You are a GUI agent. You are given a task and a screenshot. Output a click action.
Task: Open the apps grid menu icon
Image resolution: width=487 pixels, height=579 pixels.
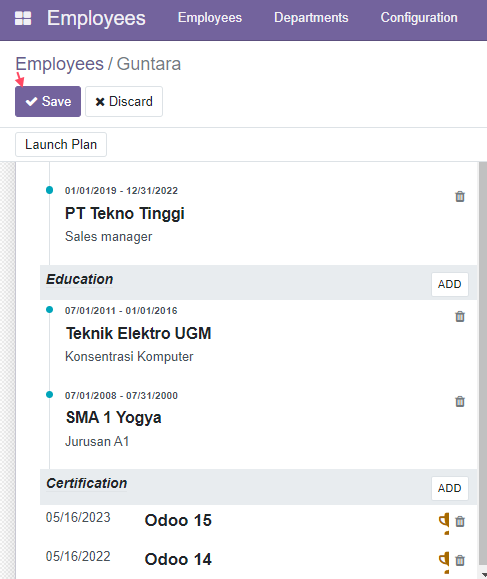[x=23, y=18]
